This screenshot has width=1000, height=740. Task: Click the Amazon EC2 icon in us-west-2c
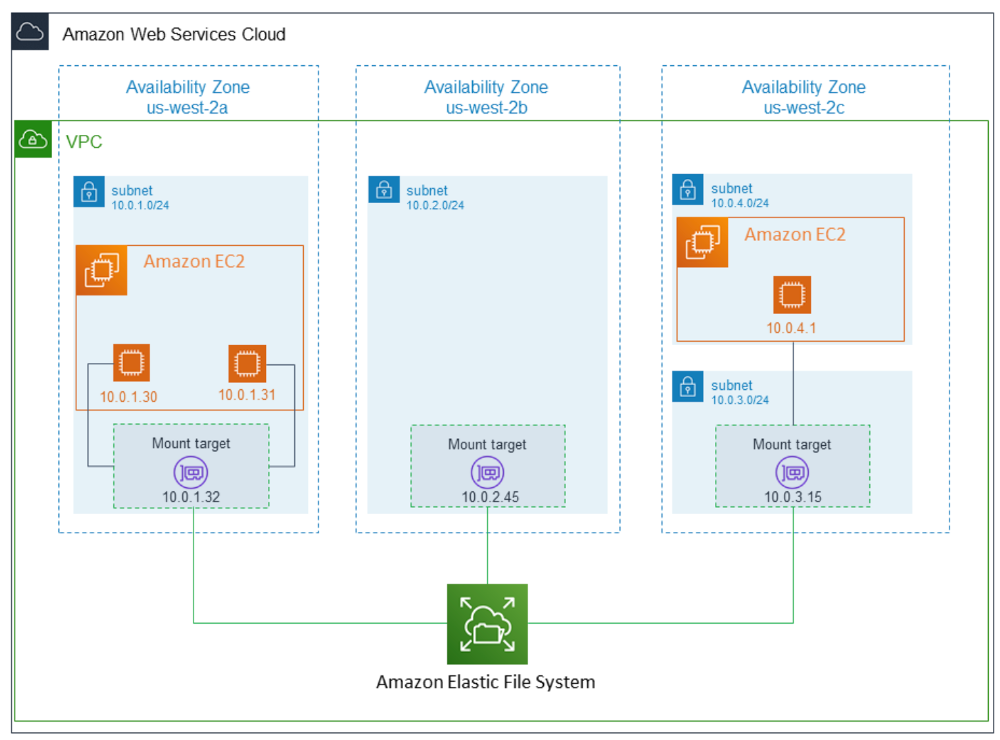click(702, 242)
